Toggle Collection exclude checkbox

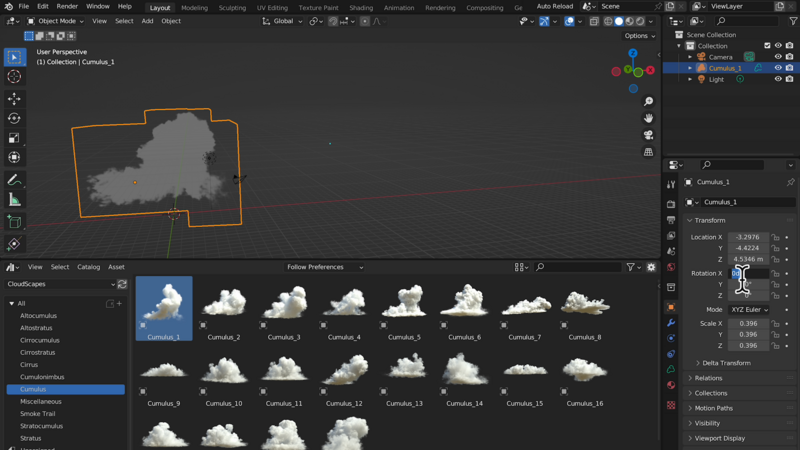pyautogui.click(x=767, y=45)
